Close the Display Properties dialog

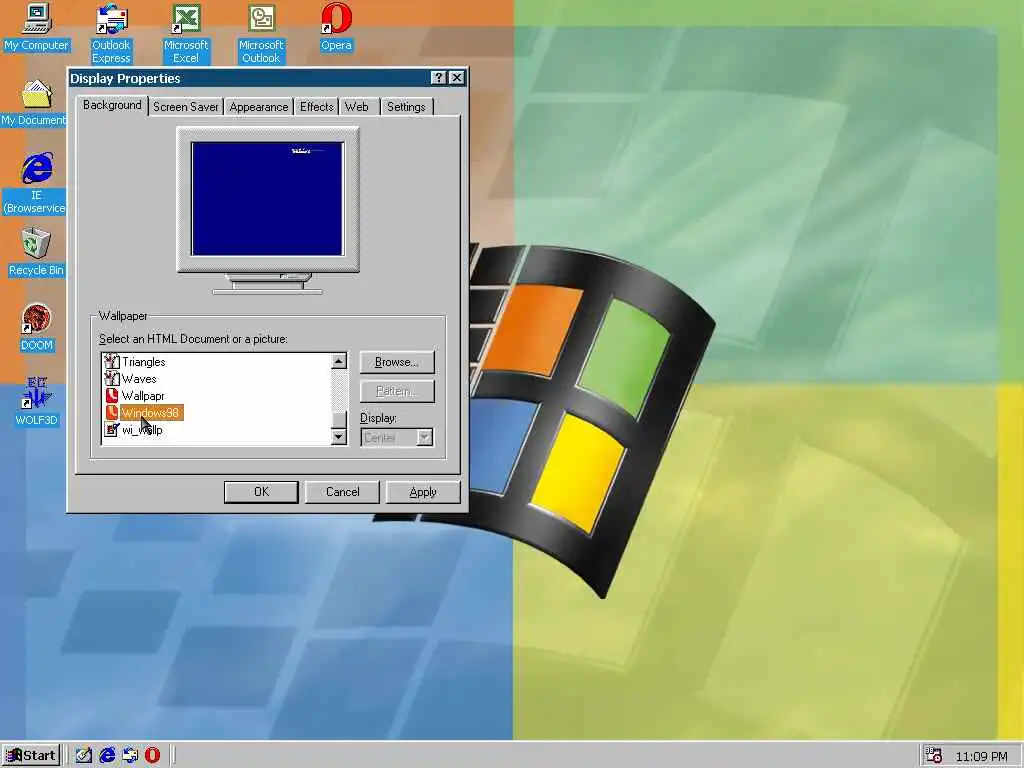pyautogui.click(x=456, y=78)
